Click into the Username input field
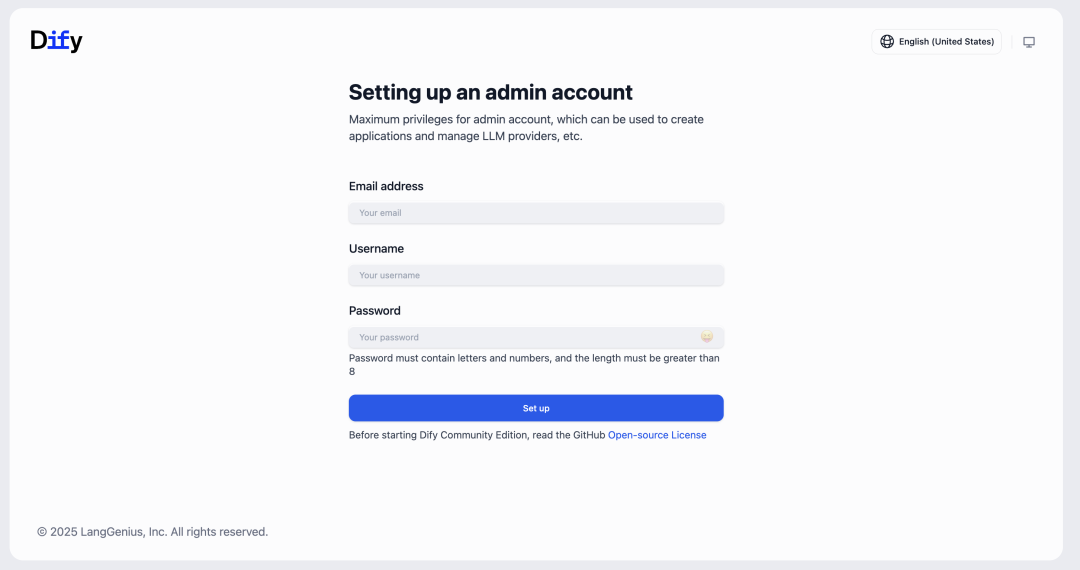Image resolution: width=1080 pixels, height=570 pixels. (x=536, y=275)
